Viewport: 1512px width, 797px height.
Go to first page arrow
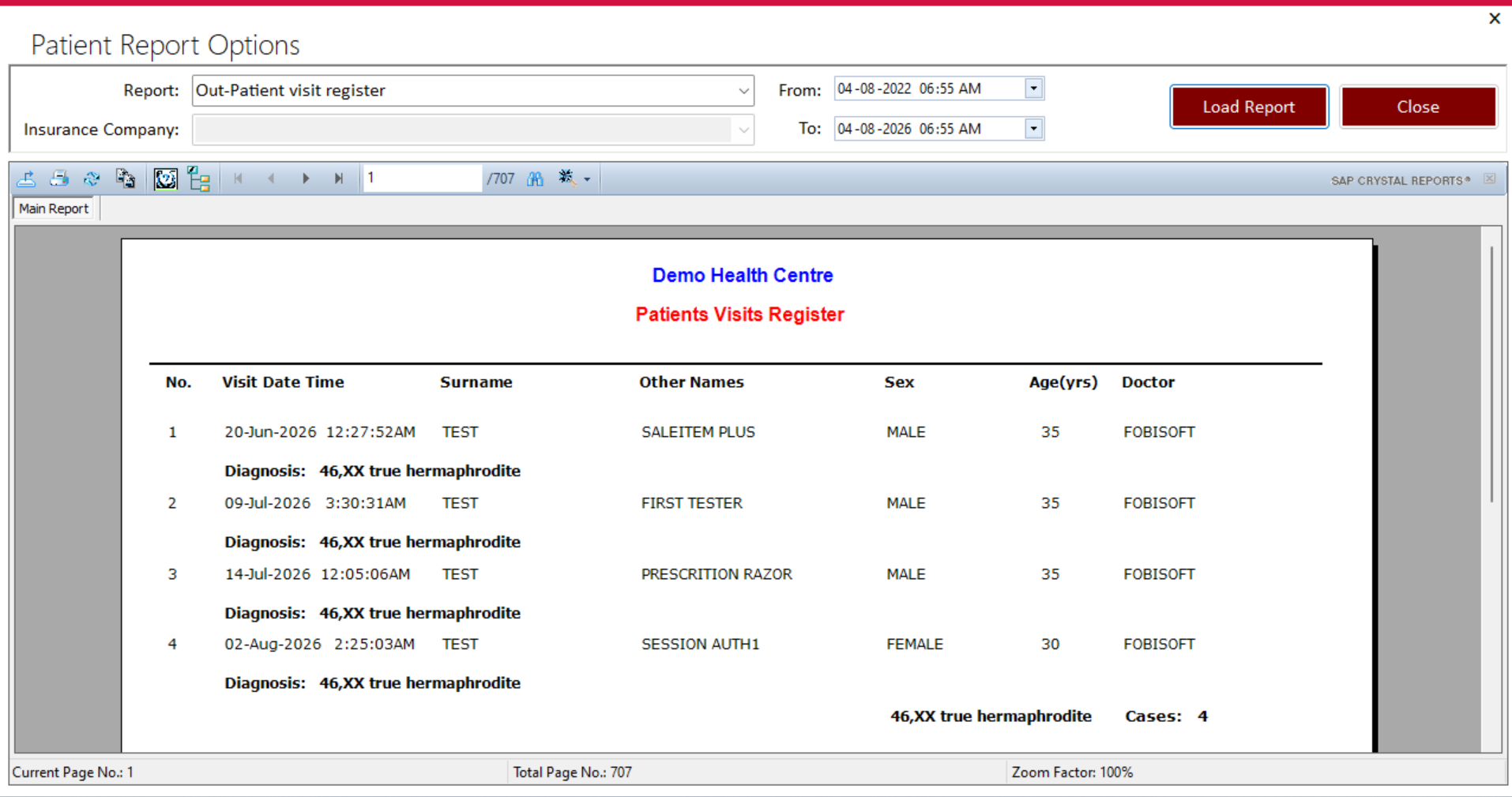pos(238,179)
